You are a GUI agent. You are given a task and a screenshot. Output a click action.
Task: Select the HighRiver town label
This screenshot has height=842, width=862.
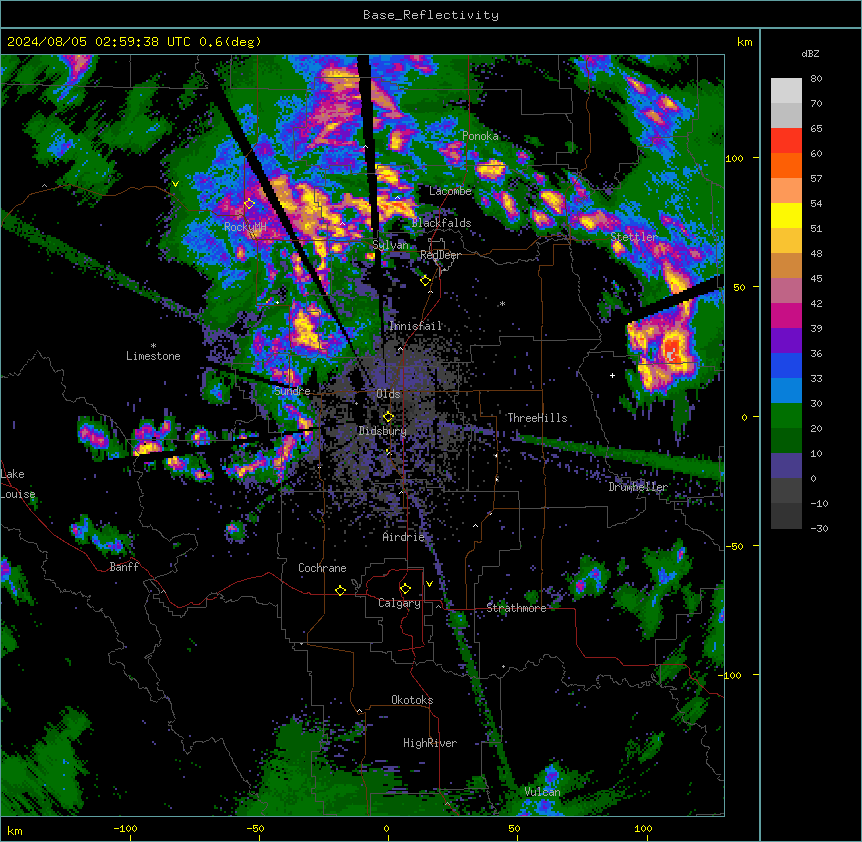pos(430,743)
